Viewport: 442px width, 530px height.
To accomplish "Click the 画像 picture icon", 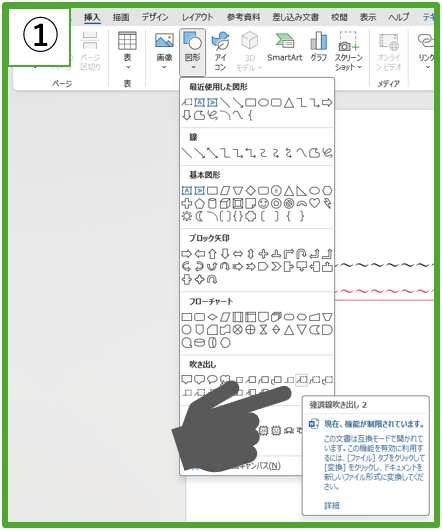I will (164, 41).
